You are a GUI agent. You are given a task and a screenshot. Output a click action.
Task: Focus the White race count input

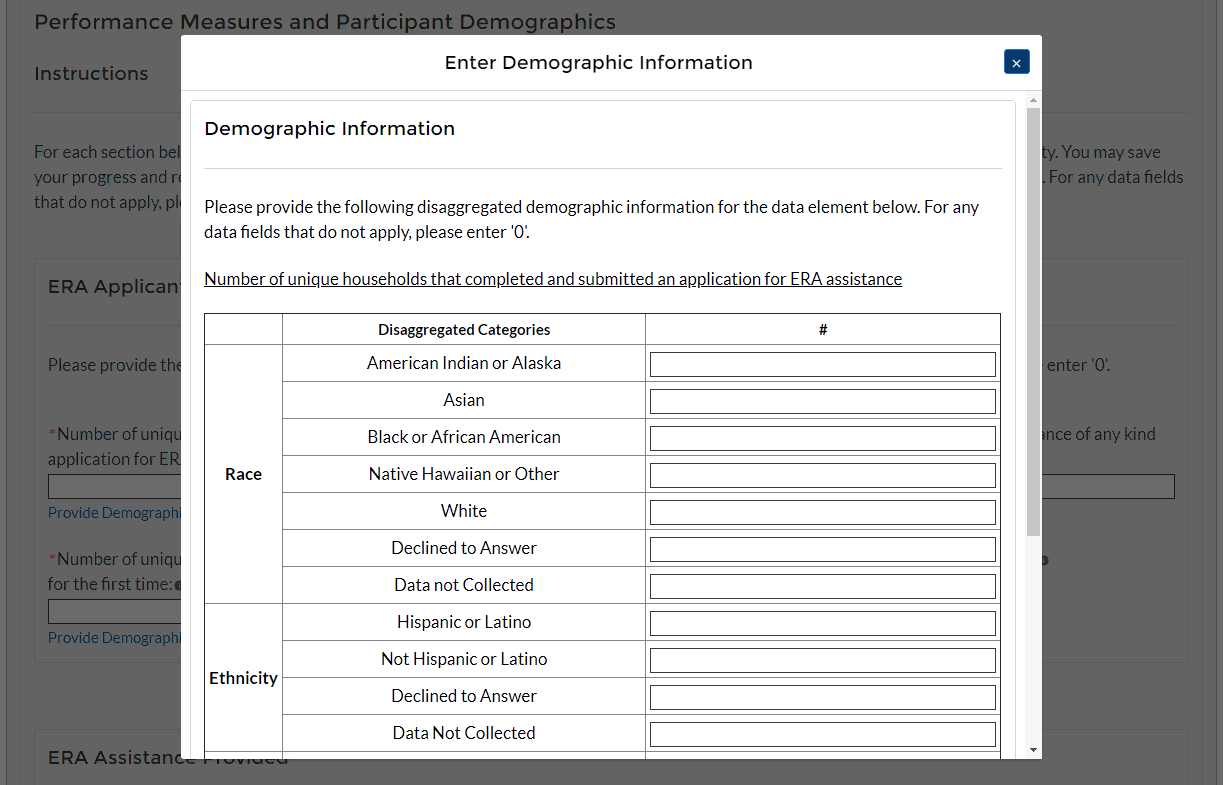pos(822,512)
